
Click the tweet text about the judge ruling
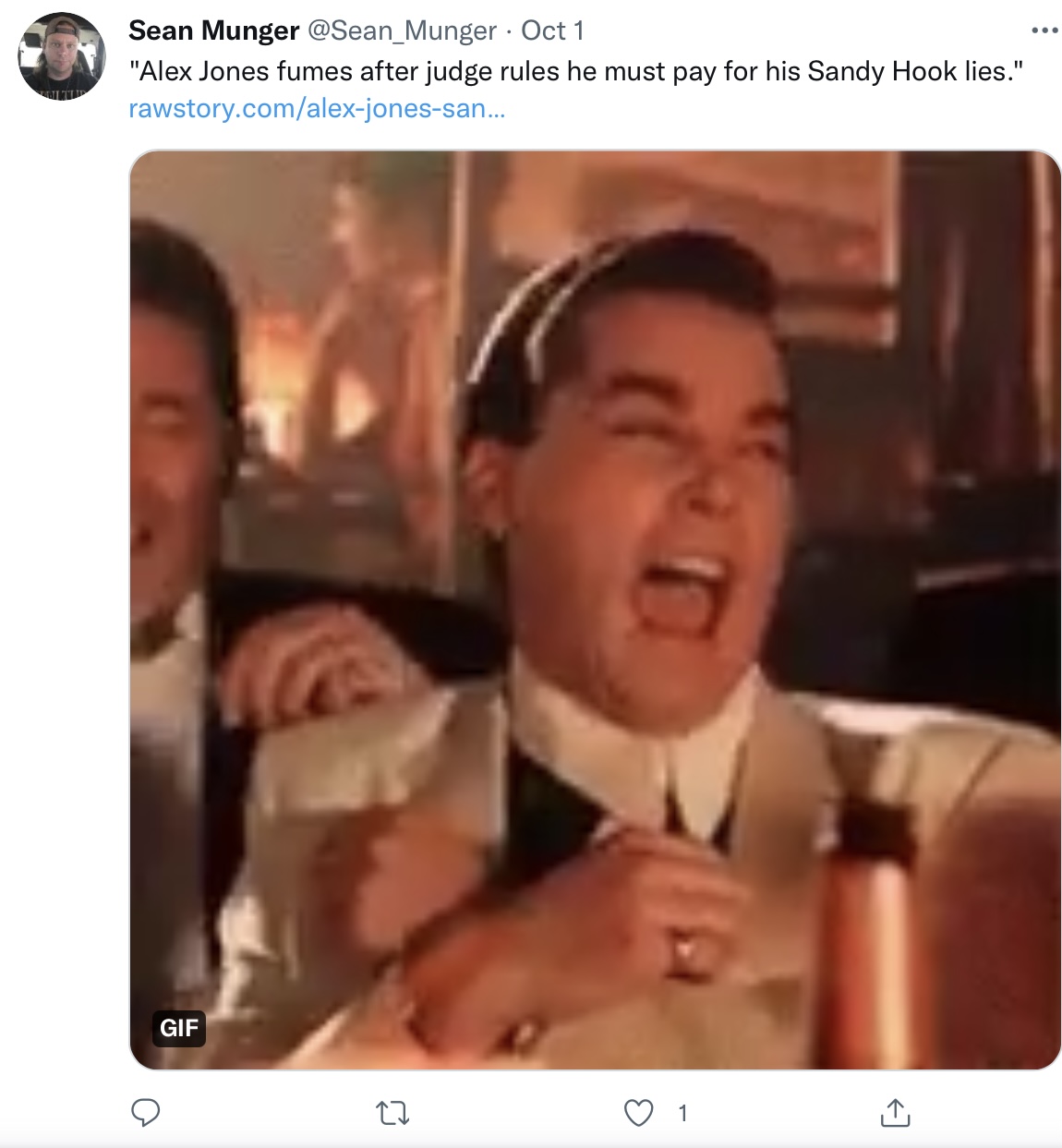[576, 71]
